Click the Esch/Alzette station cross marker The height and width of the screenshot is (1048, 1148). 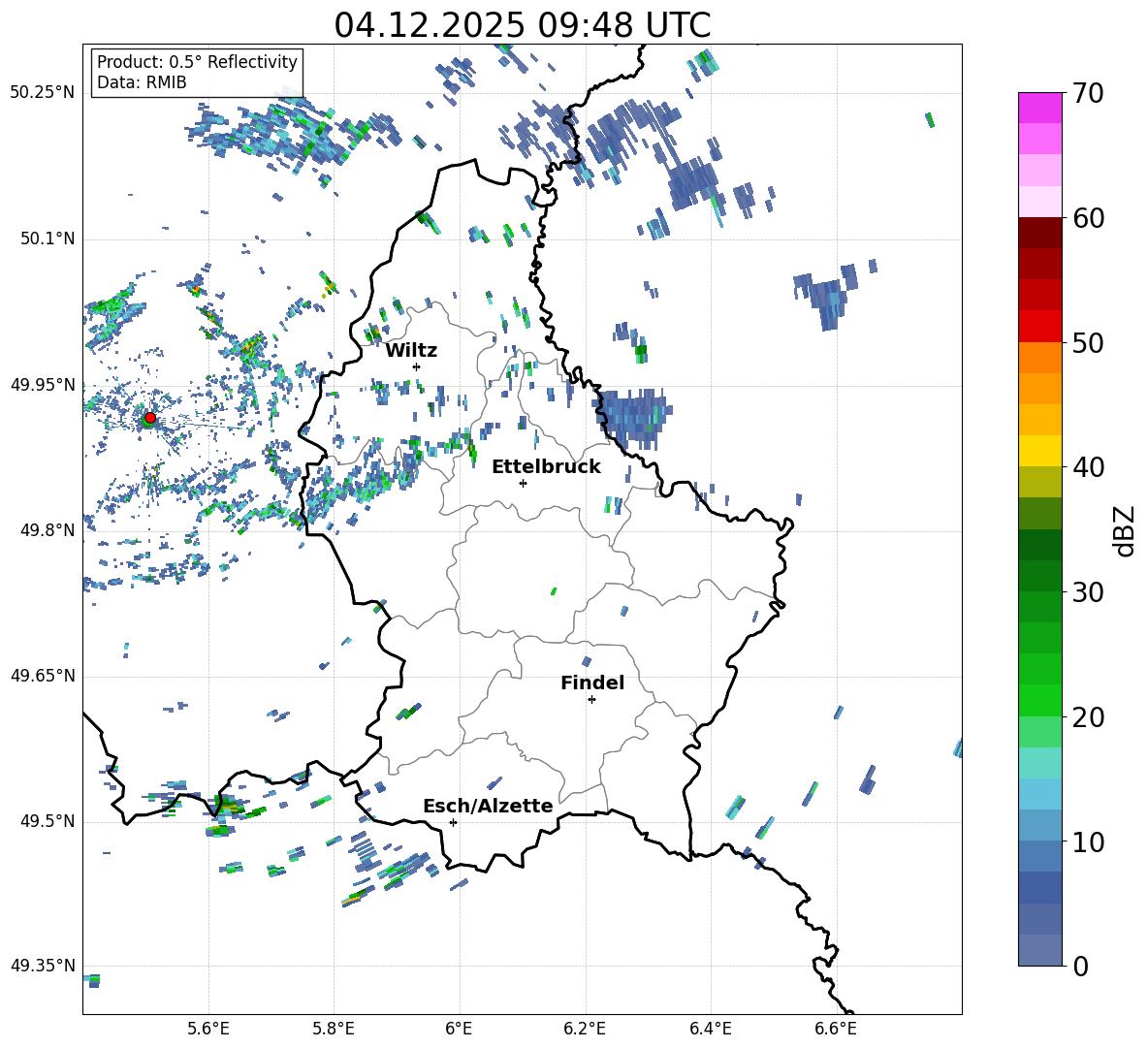(x=453, y=822)
